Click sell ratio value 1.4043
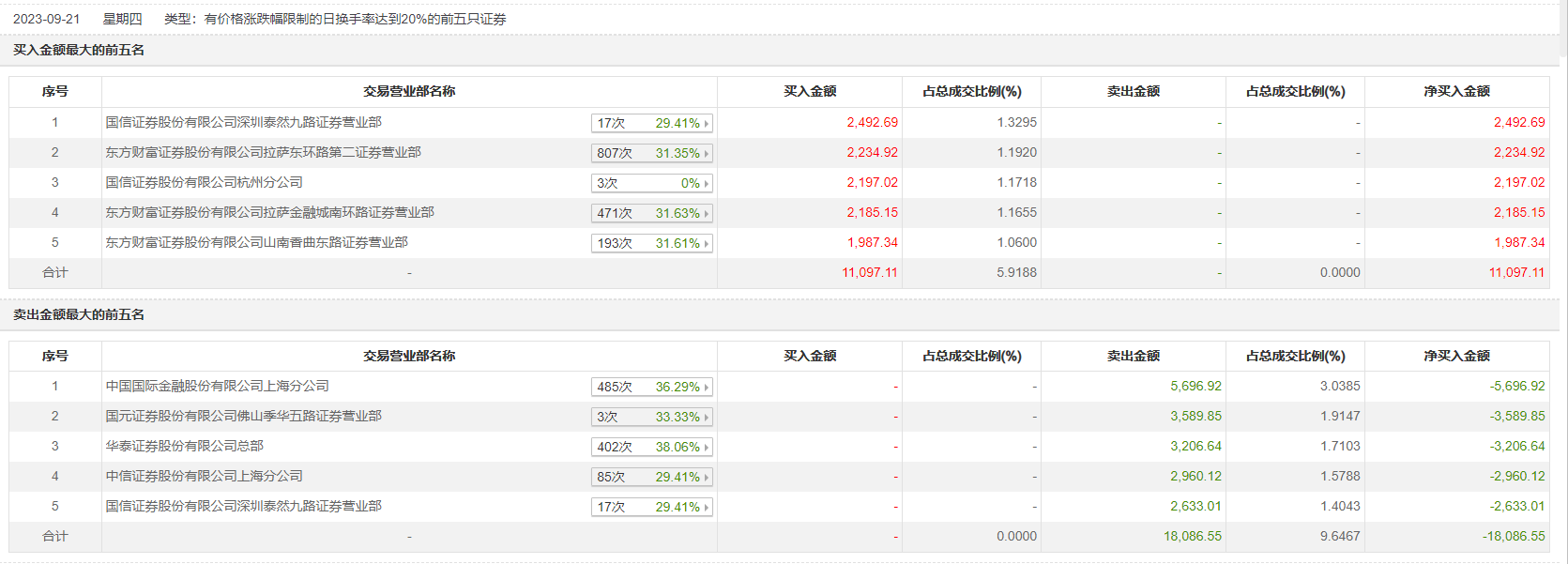1568x564 pixels. click(1340, 506)
